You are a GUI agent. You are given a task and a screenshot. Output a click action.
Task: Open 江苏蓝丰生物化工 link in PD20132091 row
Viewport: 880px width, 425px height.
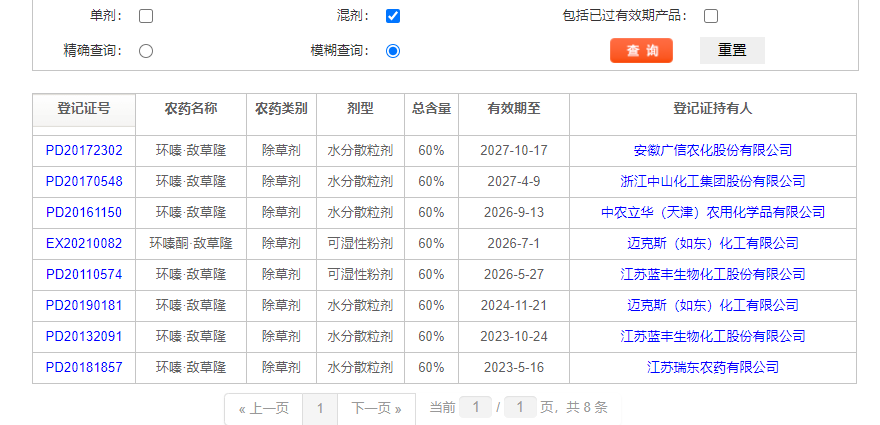(713, 336)
